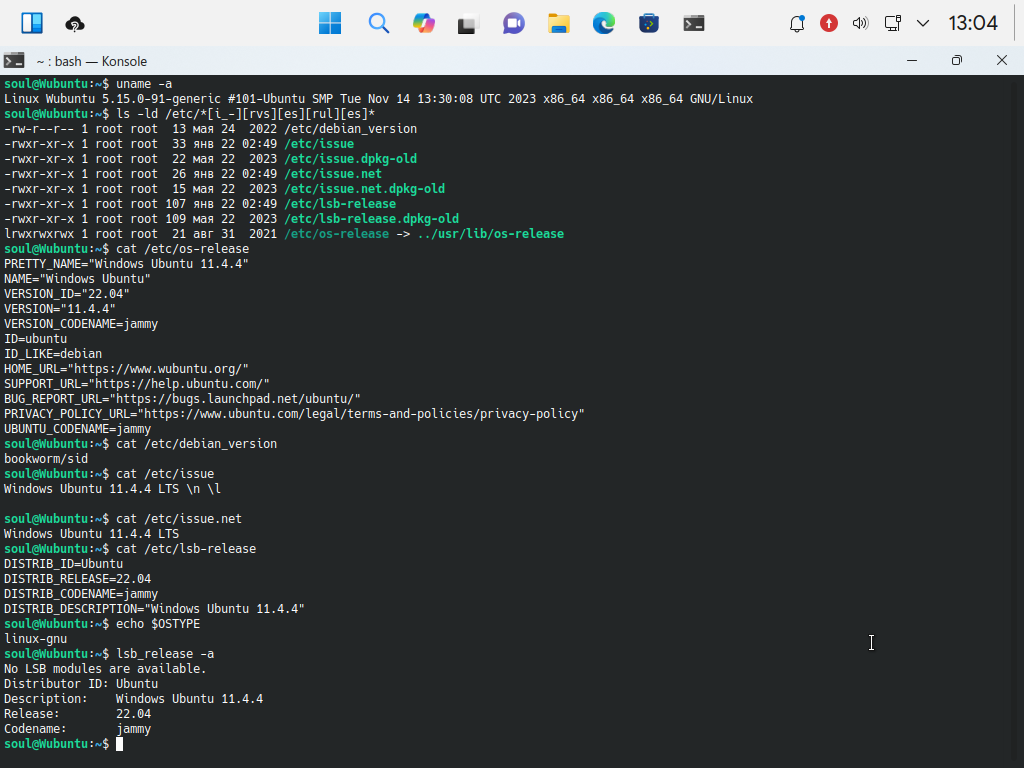Click the 'VERSION_ID="22.04"' line
Viewport: 1024px width, 768px height.
point(67,294)
